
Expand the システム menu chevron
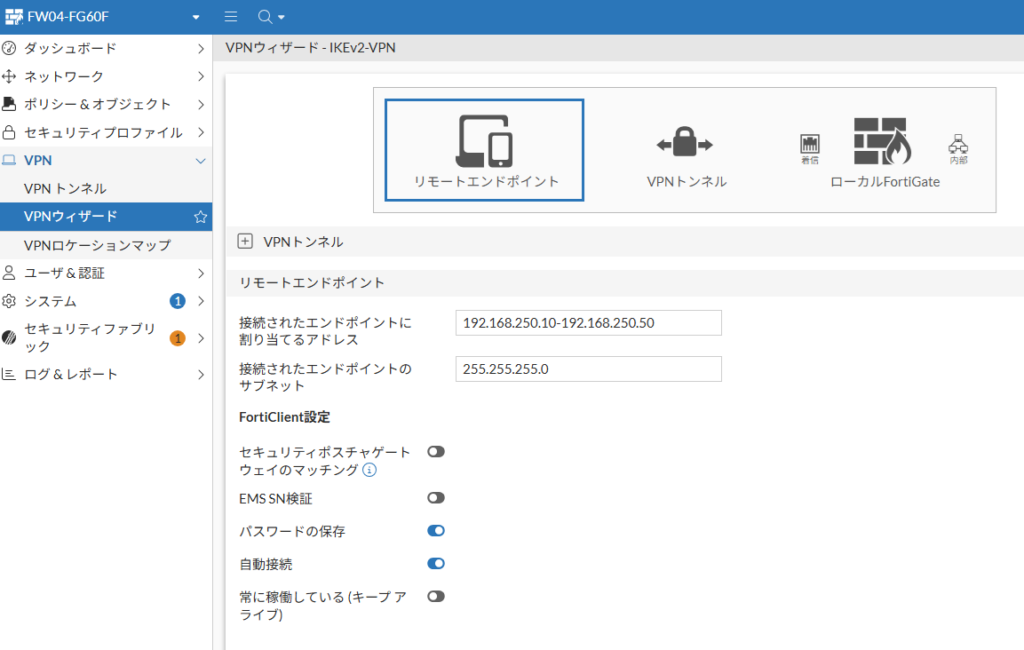[x=200, y=301]
